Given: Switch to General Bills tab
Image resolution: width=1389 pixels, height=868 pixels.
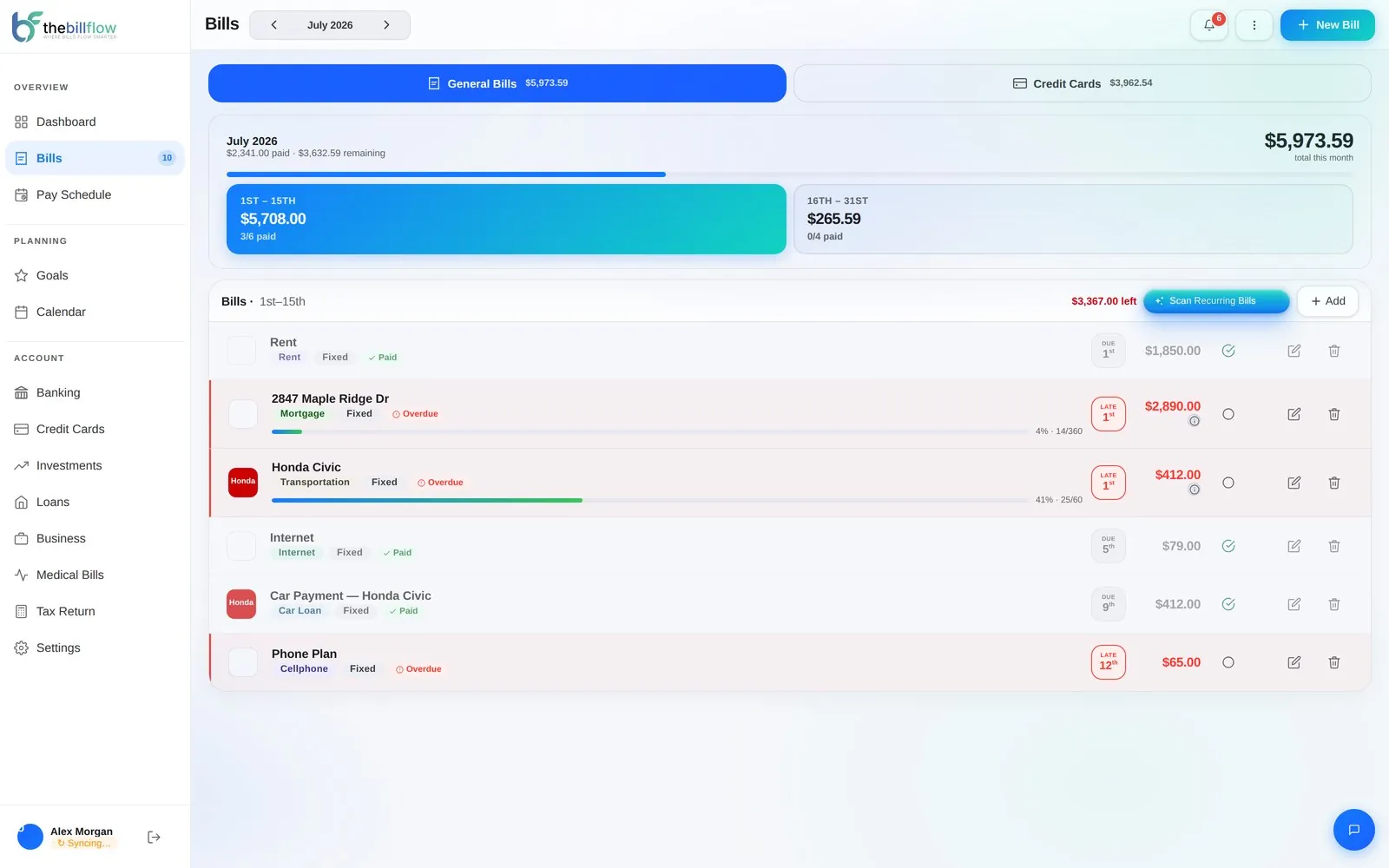Looking at the screenshot, I should click(497, 83).
